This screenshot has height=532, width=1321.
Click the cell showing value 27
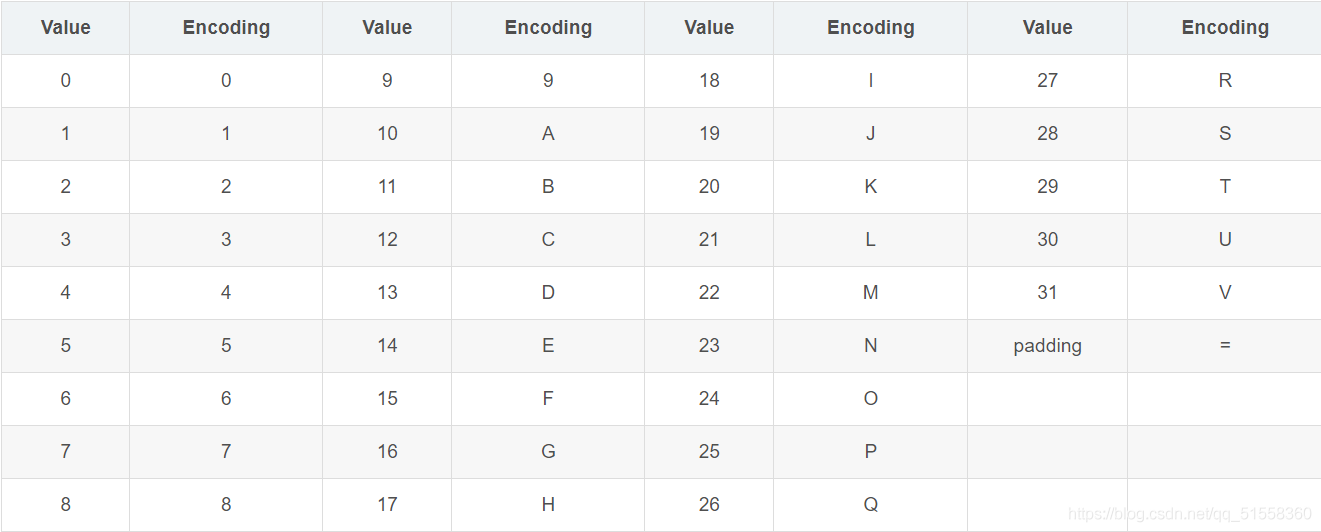coord(1047,81)
